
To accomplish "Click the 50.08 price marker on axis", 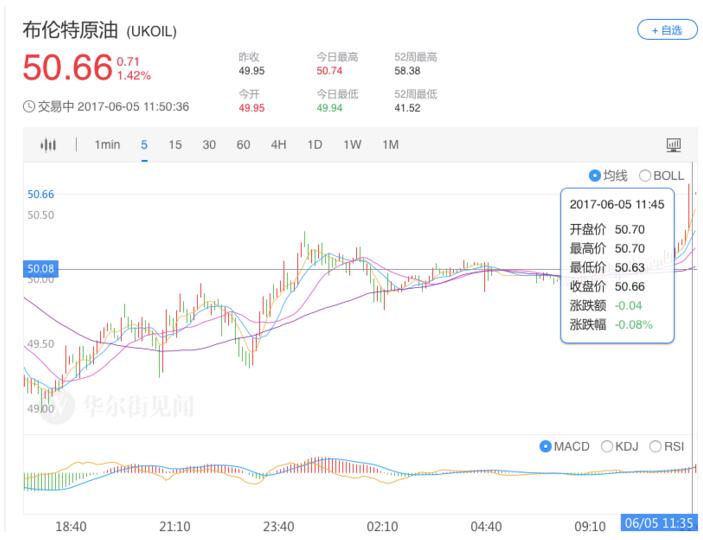I will tap(40, 268).
